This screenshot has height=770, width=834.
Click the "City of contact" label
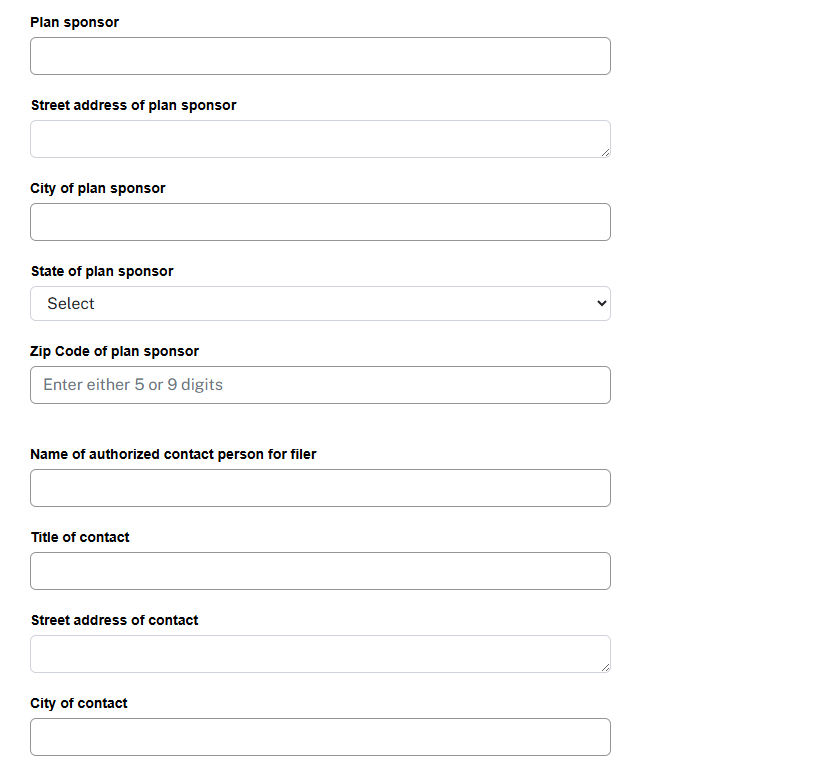pos(79,703)
